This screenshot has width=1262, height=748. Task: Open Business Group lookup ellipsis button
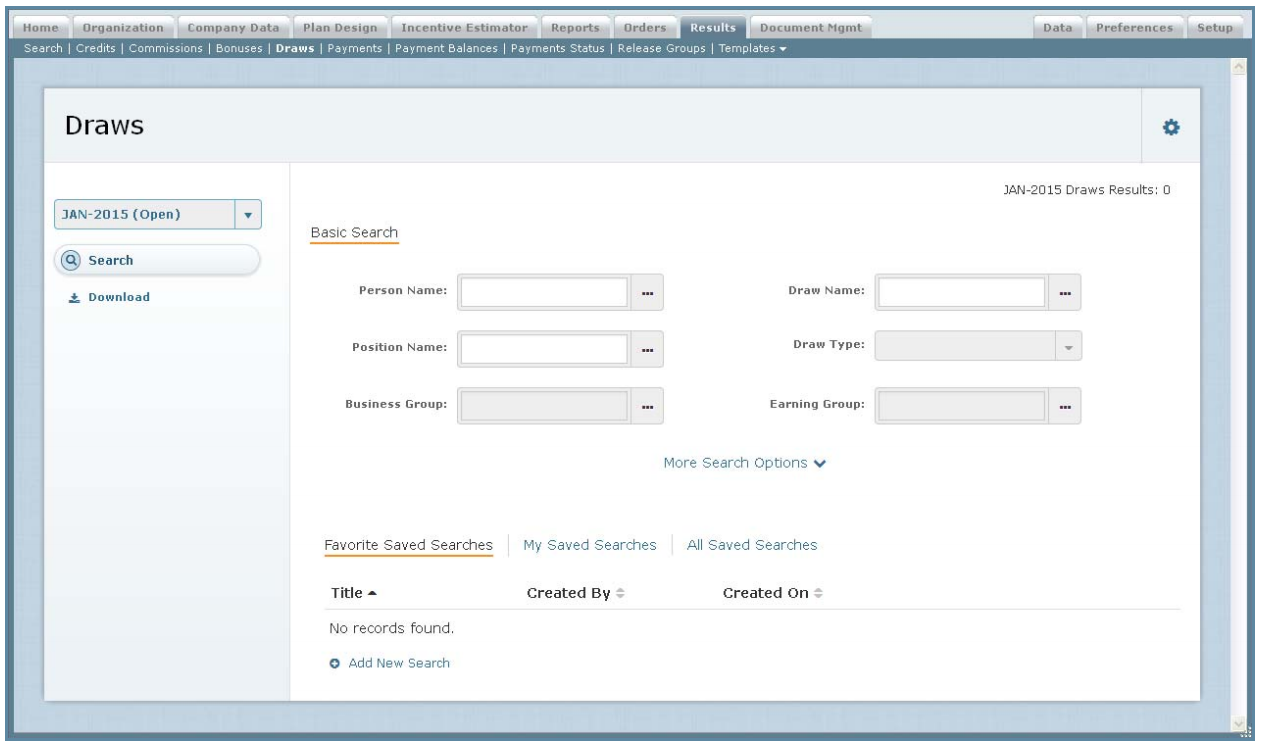click(x=647, y=405)
